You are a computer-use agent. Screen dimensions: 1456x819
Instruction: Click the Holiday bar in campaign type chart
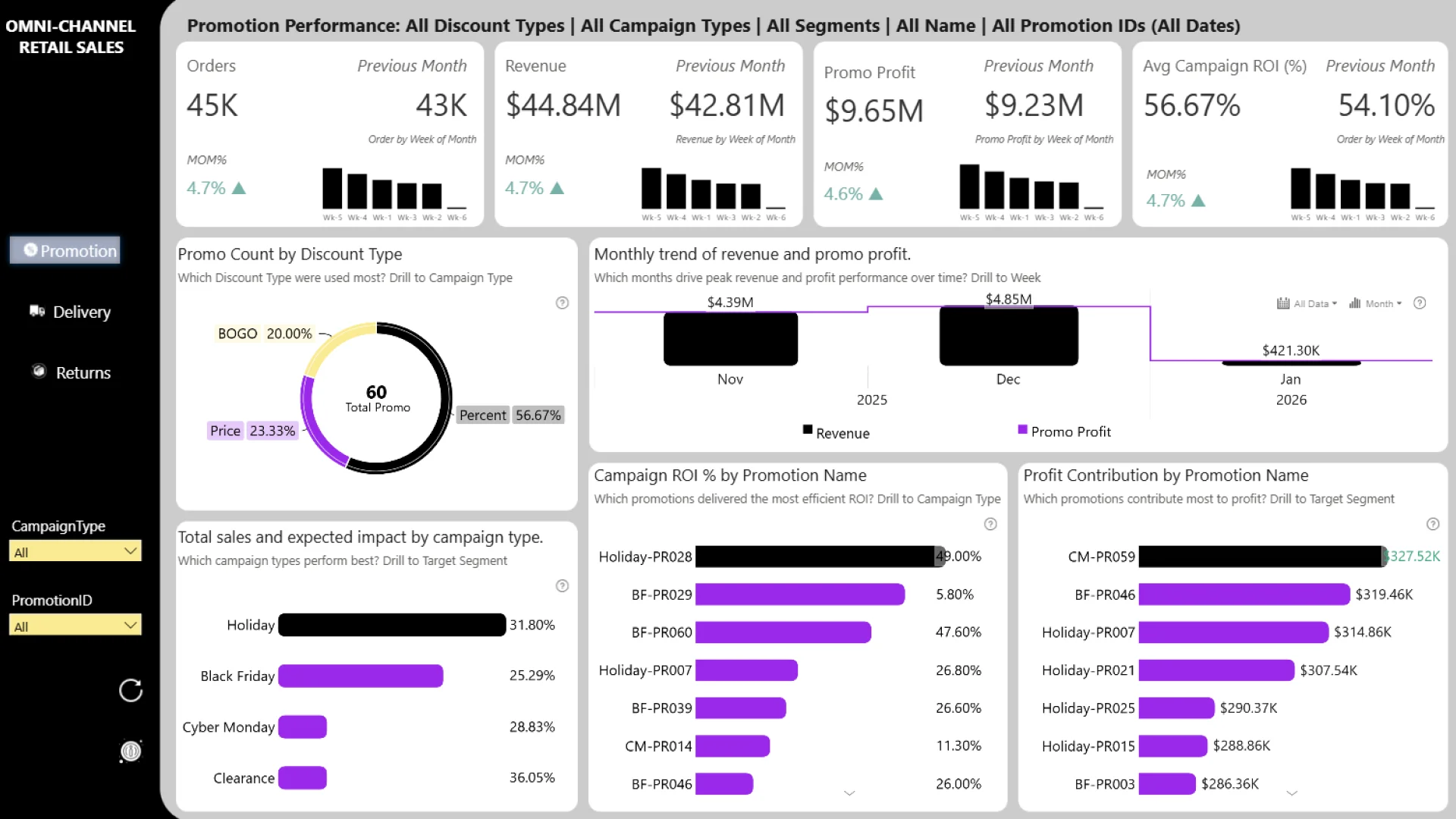tap(391, 625)
